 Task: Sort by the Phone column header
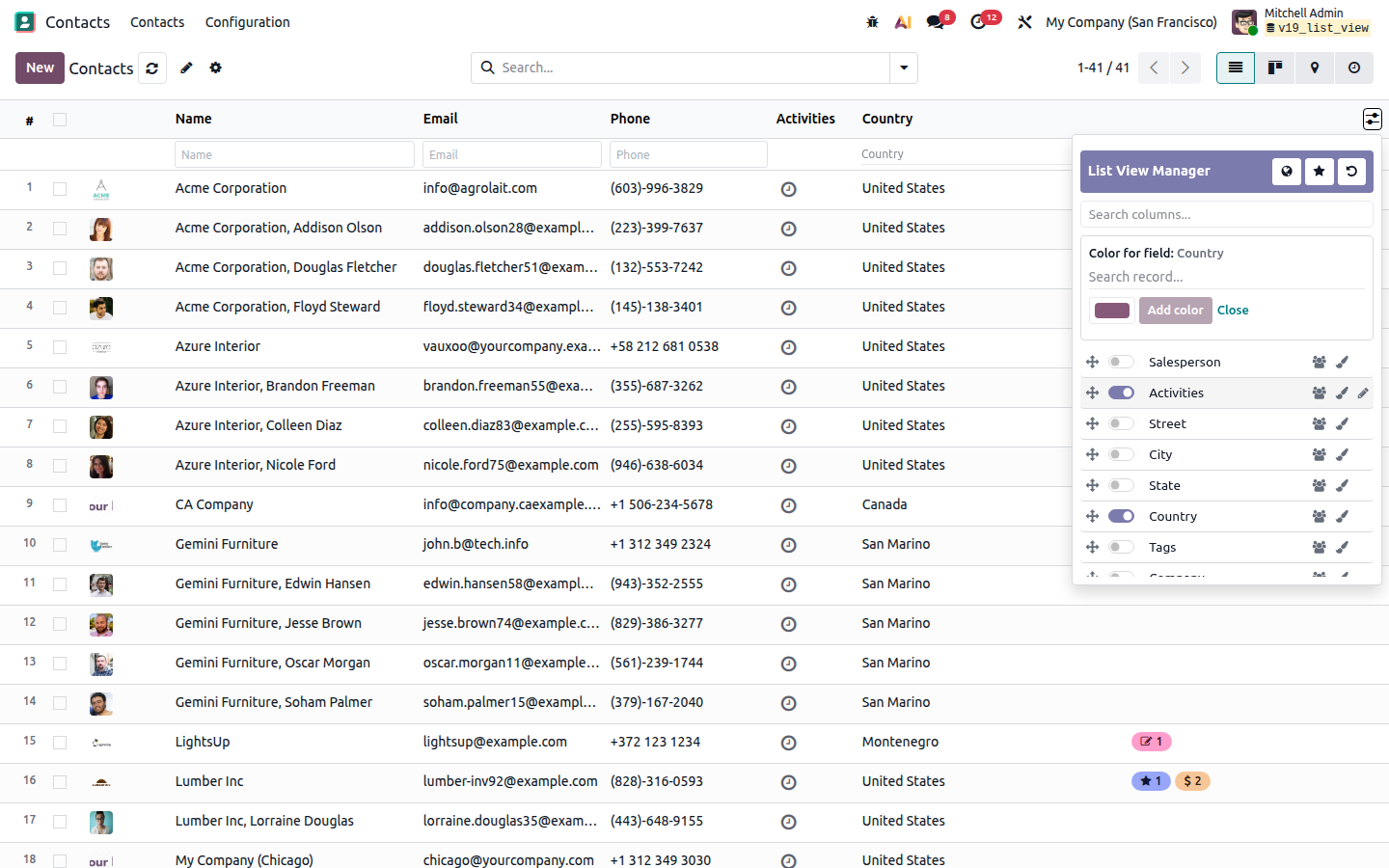[630, 119]
